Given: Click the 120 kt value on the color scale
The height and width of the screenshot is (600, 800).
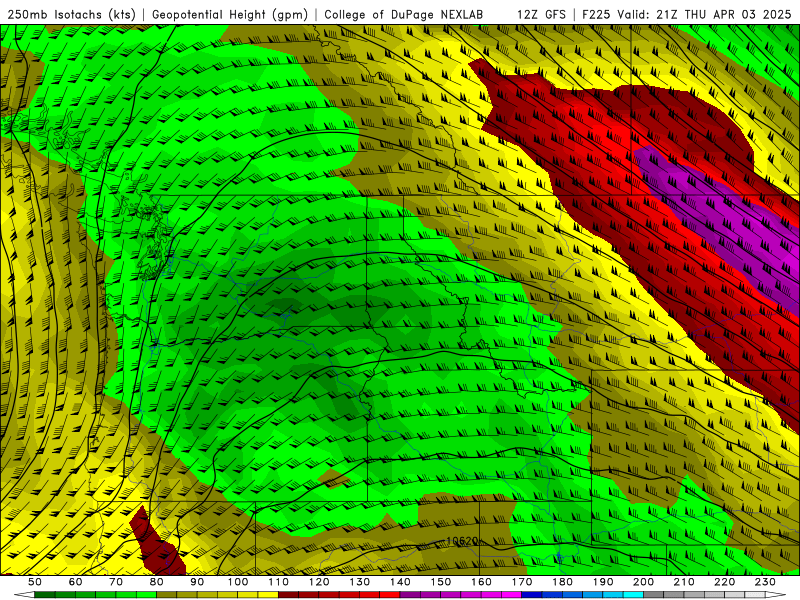Looking at the screenshot, I should point(319,582).
